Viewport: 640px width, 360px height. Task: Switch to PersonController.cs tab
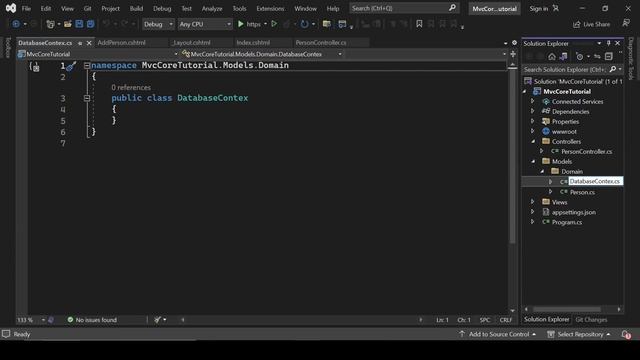[x=321, y=42]
